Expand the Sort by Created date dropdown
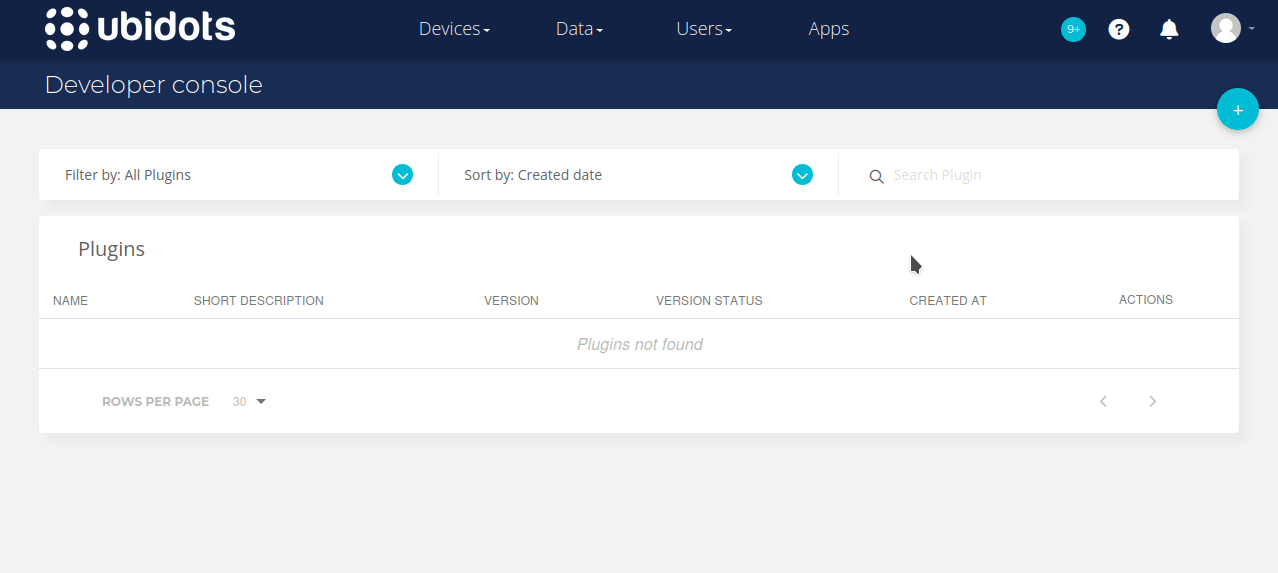Viewport: 1278px width, 573px height. pyautogui.click(x=802, y=175)
